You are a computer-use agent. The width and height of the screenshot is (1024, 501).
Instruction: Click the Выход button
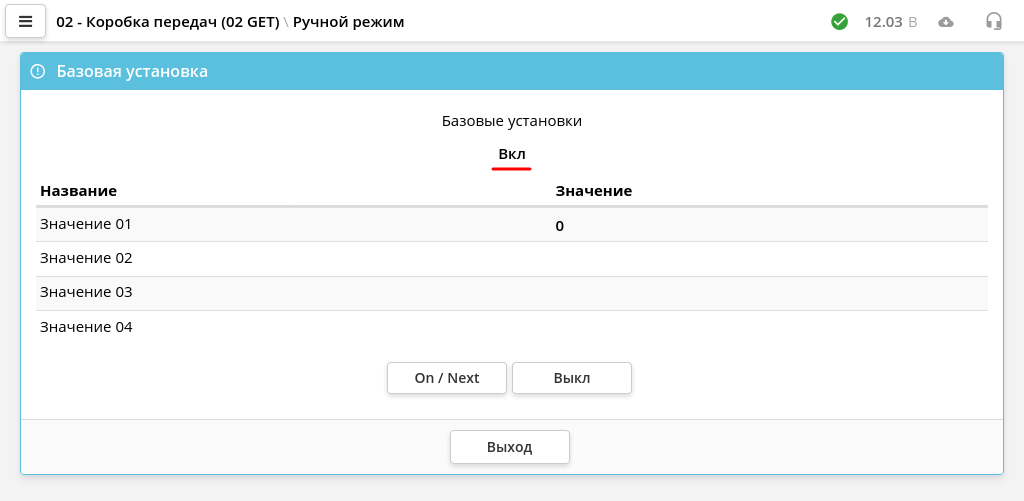[509, 447]
